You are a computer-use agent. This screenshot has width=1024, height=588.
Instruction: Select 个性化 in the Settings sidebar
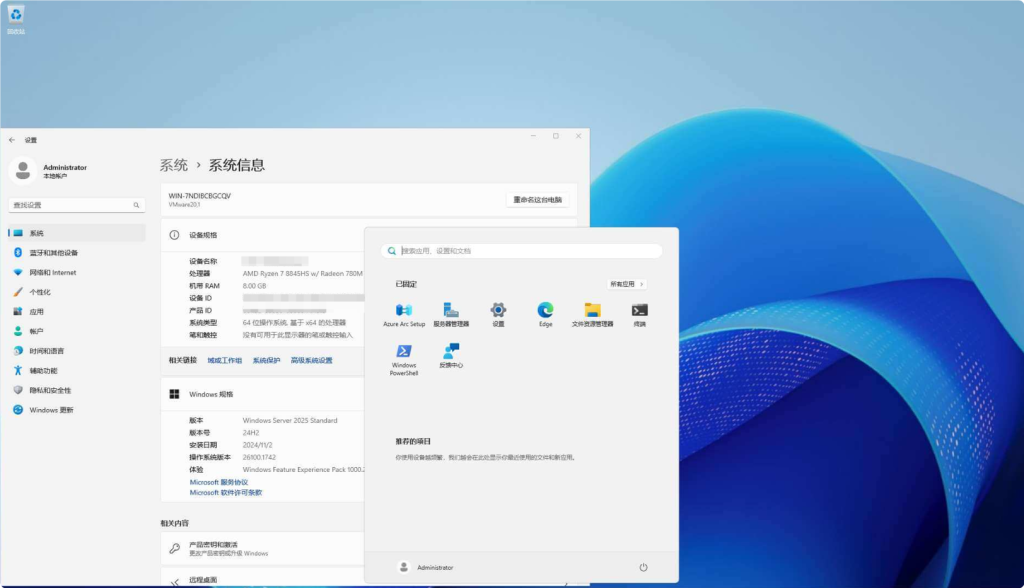[x=42, y=292]
